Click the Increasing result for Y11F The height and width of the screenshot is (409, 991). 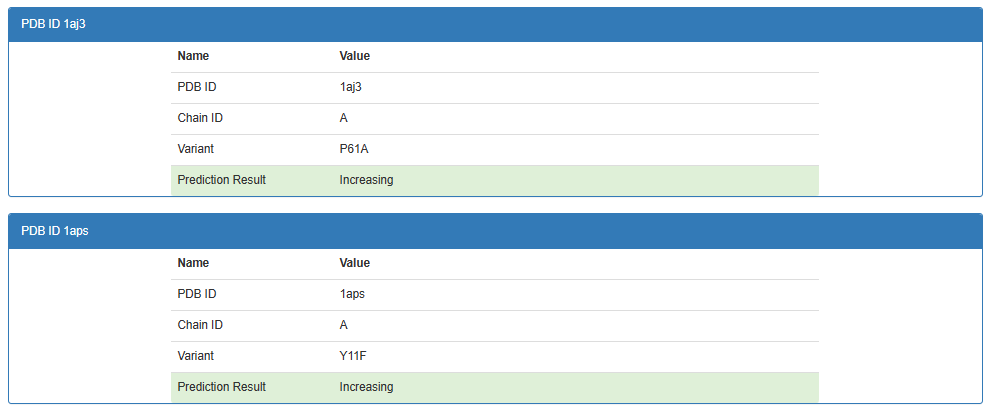point(366,387)
